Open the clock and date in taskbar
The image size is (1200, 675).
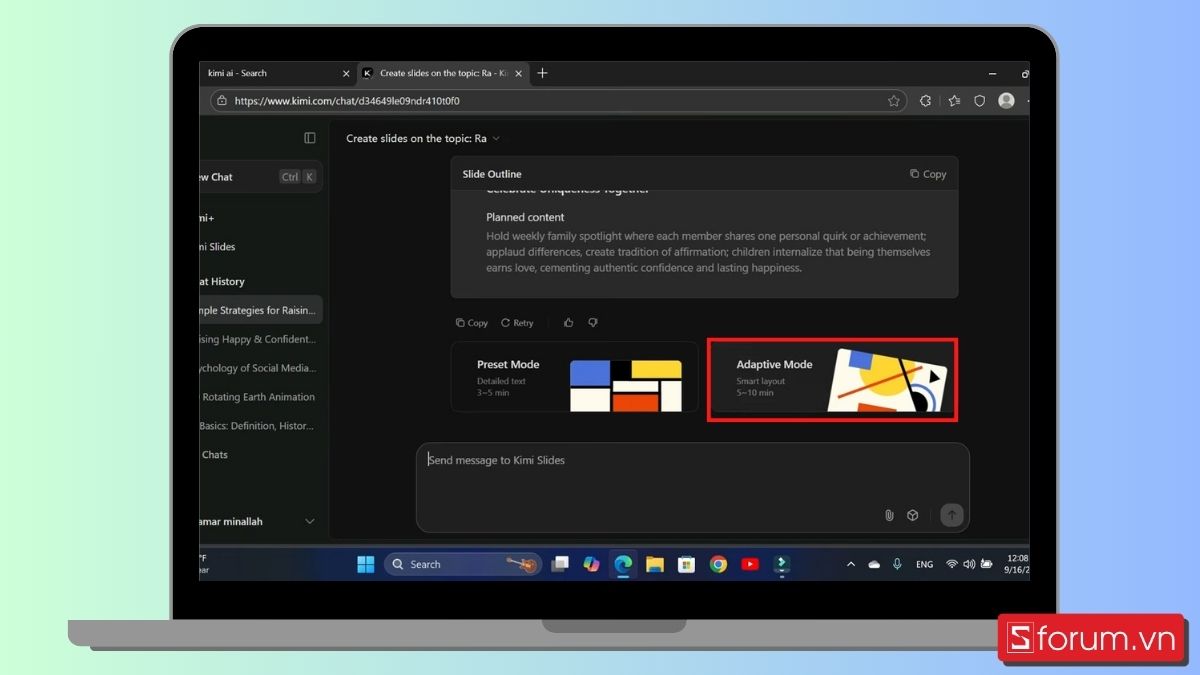(x=1016, y=564)
